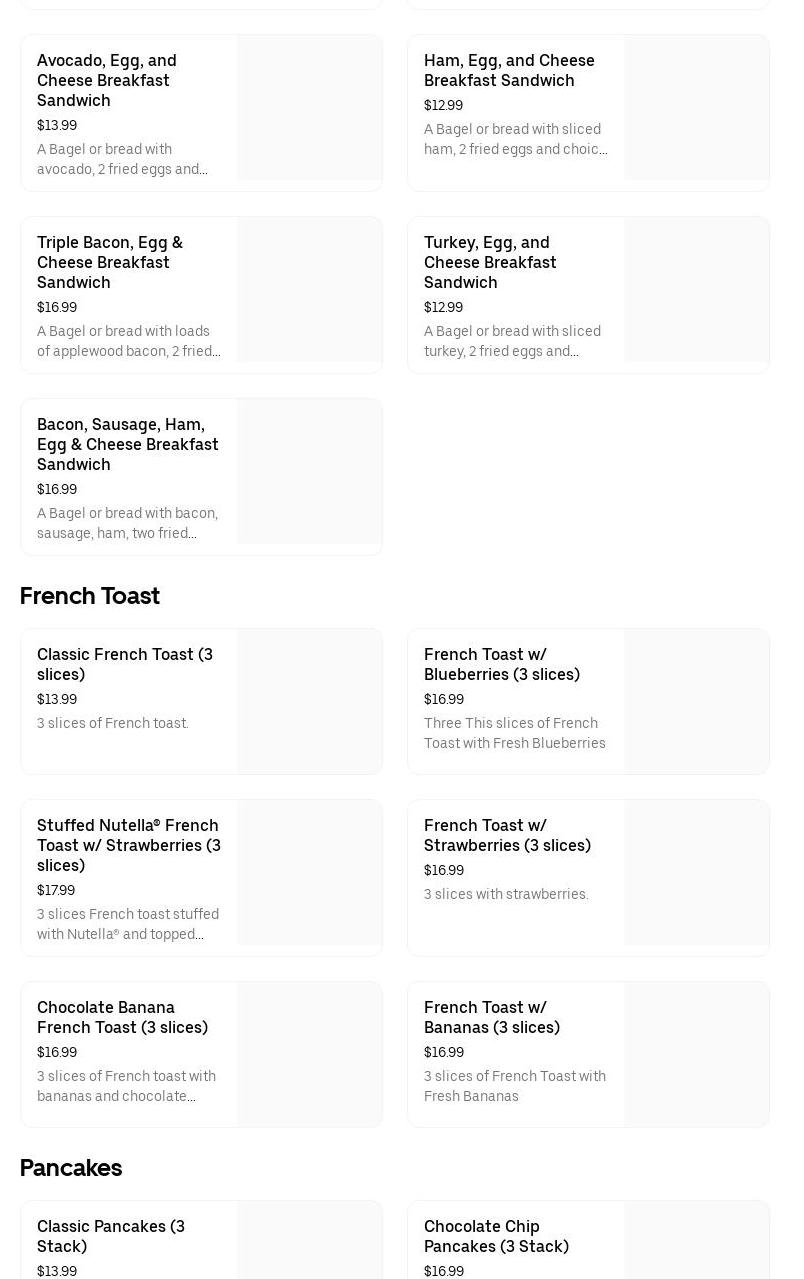Select Stuffed Nutella French Toast w/ Strawberries
The width and height of the screenshot is (804, 1279).
128,845
